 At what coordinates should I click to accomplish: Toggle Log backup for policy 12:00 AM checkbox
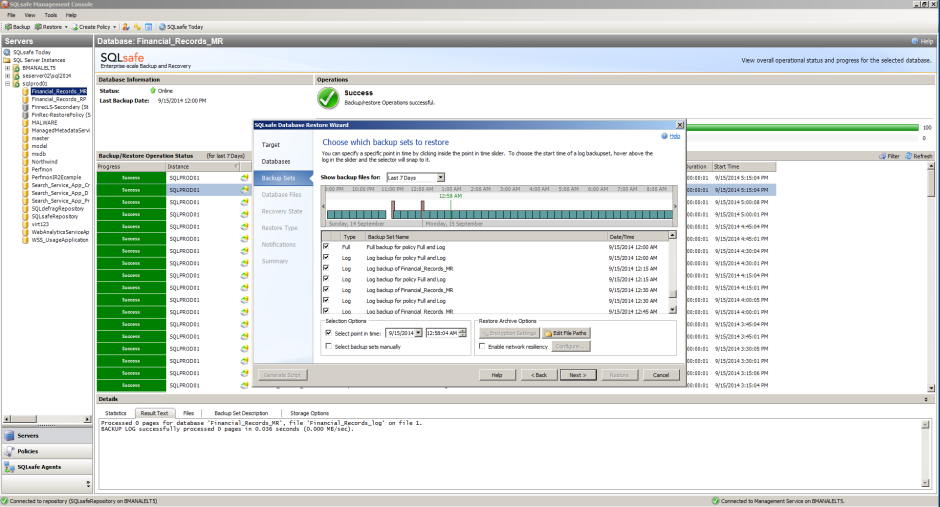point(326,257)
